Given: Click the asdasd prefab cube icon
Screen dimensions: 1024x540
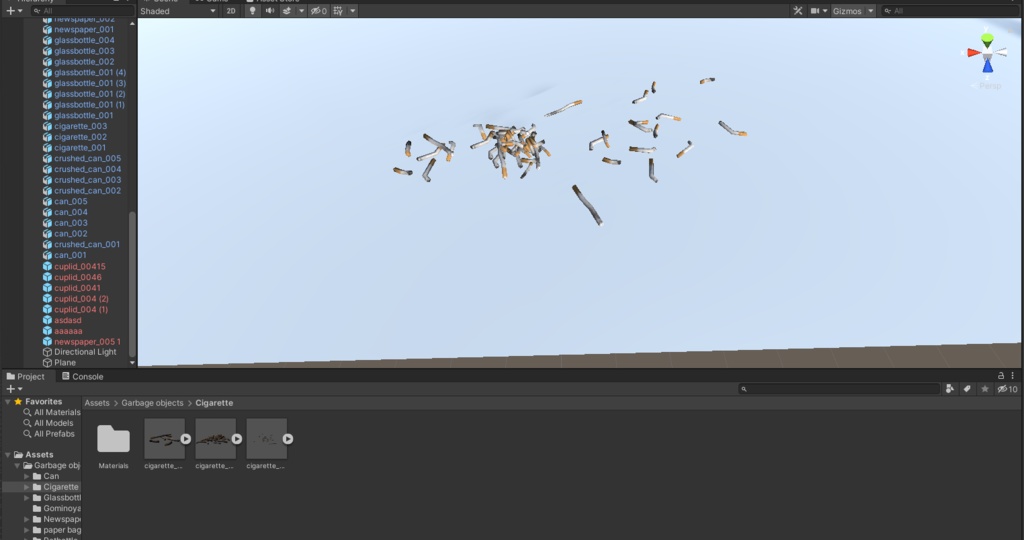Looking at the screenshot, I should pos(47,321).
